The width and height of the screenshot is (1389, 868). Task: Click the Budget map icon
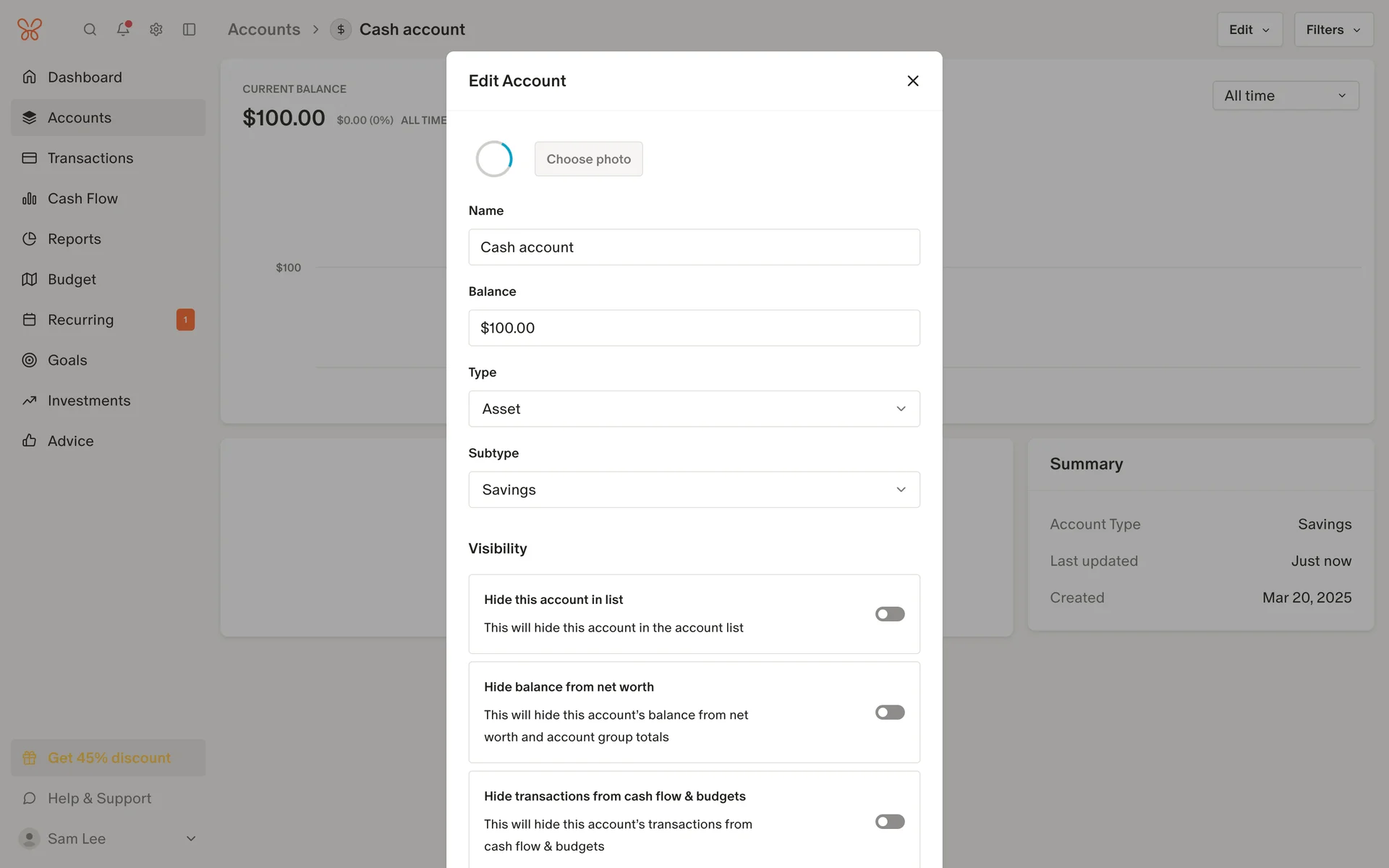(30, 279)
